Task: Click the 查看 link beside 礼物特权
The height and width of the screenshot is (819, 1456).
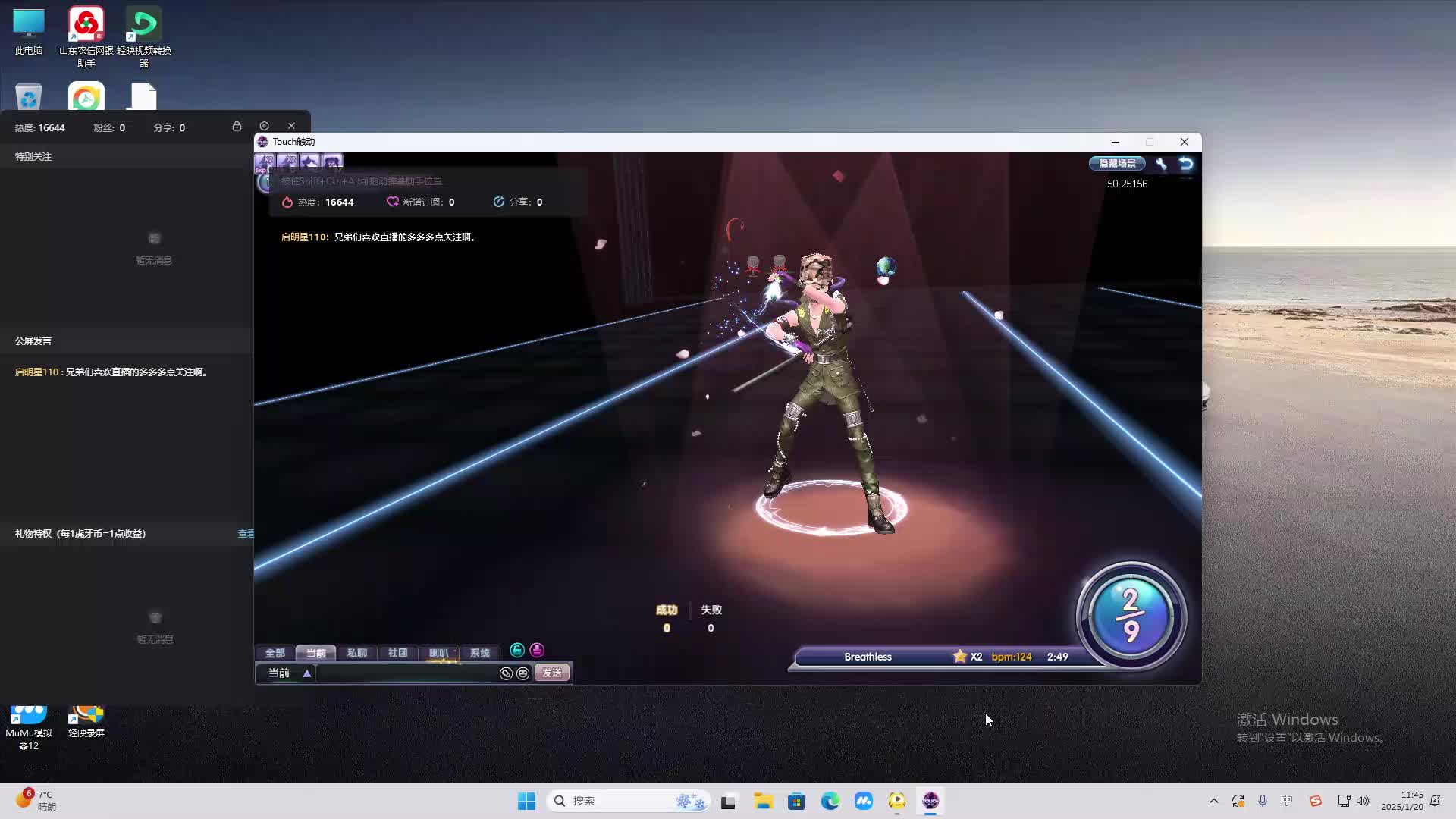Action: (246, 534)
